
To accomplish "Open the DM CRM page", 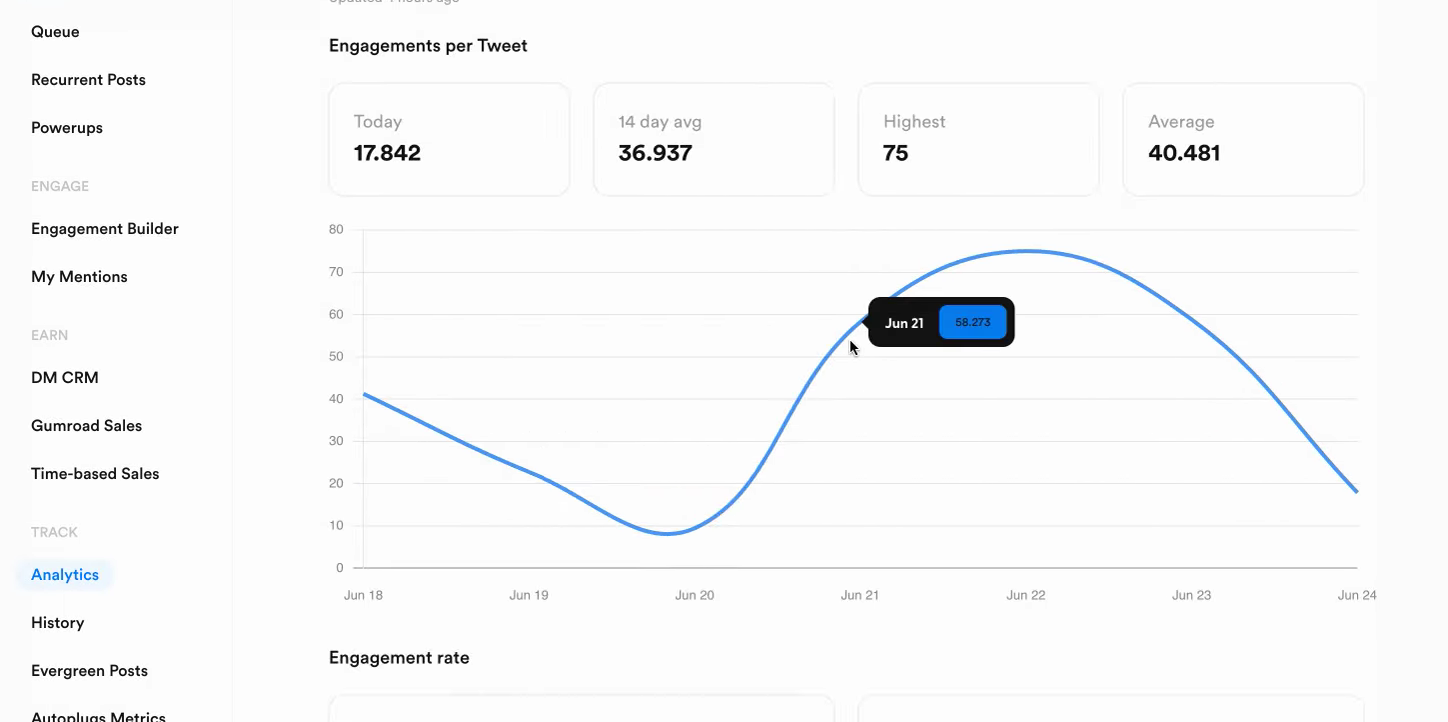I will pos(64,377).
